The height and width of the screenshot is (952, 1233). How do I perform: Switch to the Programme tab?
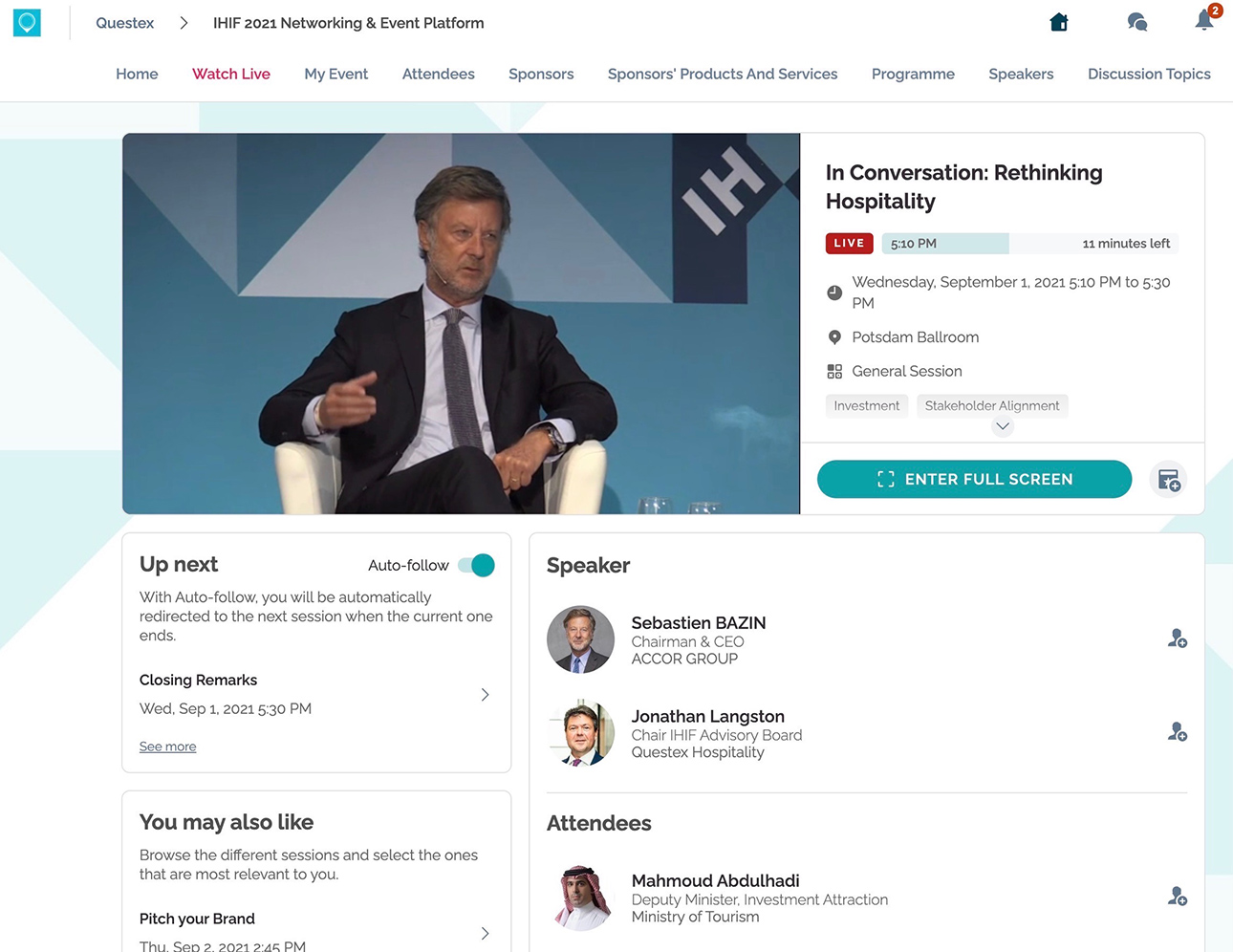tap(913, 74)
